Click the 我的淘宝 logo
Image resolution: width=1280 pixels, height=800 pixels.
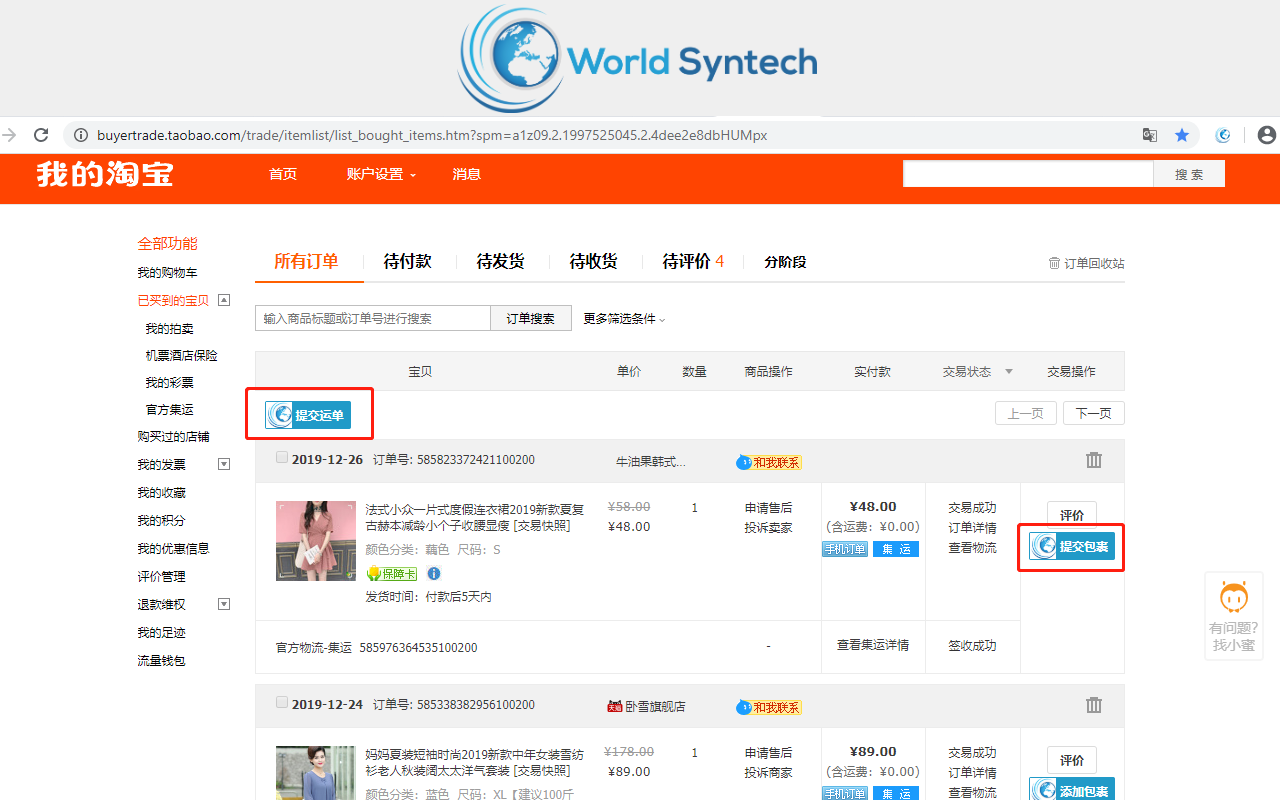[105, 174]
